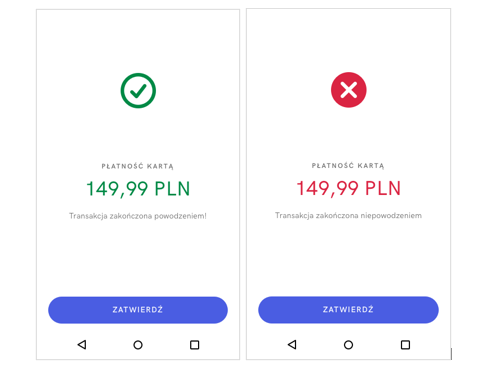Image resolution: width=478 pixels, height=366 pixels.
Task: Click the green 149,99 amount number
Action: click(117, 189)
